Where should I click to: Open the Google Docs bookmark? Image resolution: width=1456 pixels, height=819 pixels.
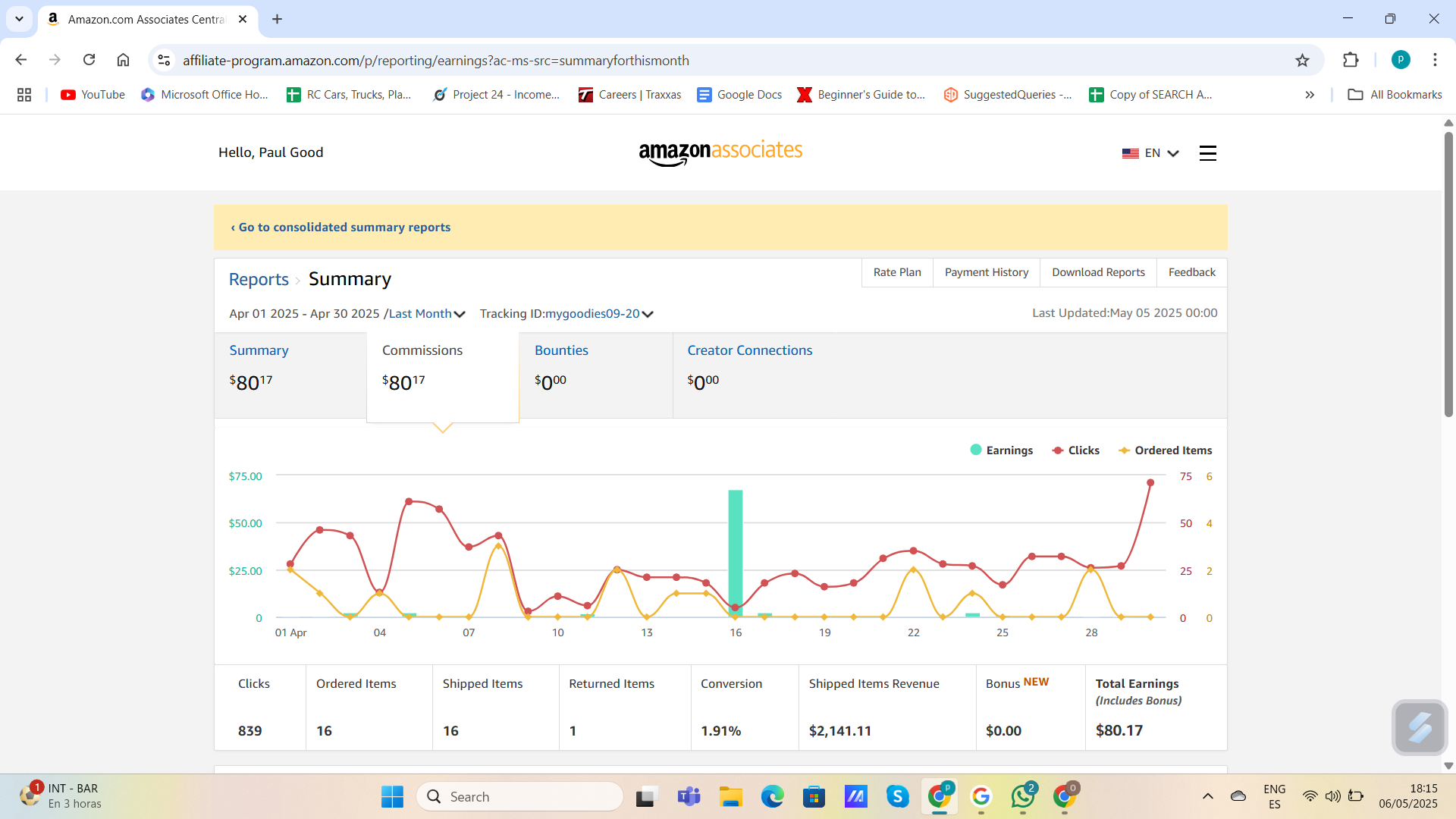pyautogui.click(x=739, y=95)
